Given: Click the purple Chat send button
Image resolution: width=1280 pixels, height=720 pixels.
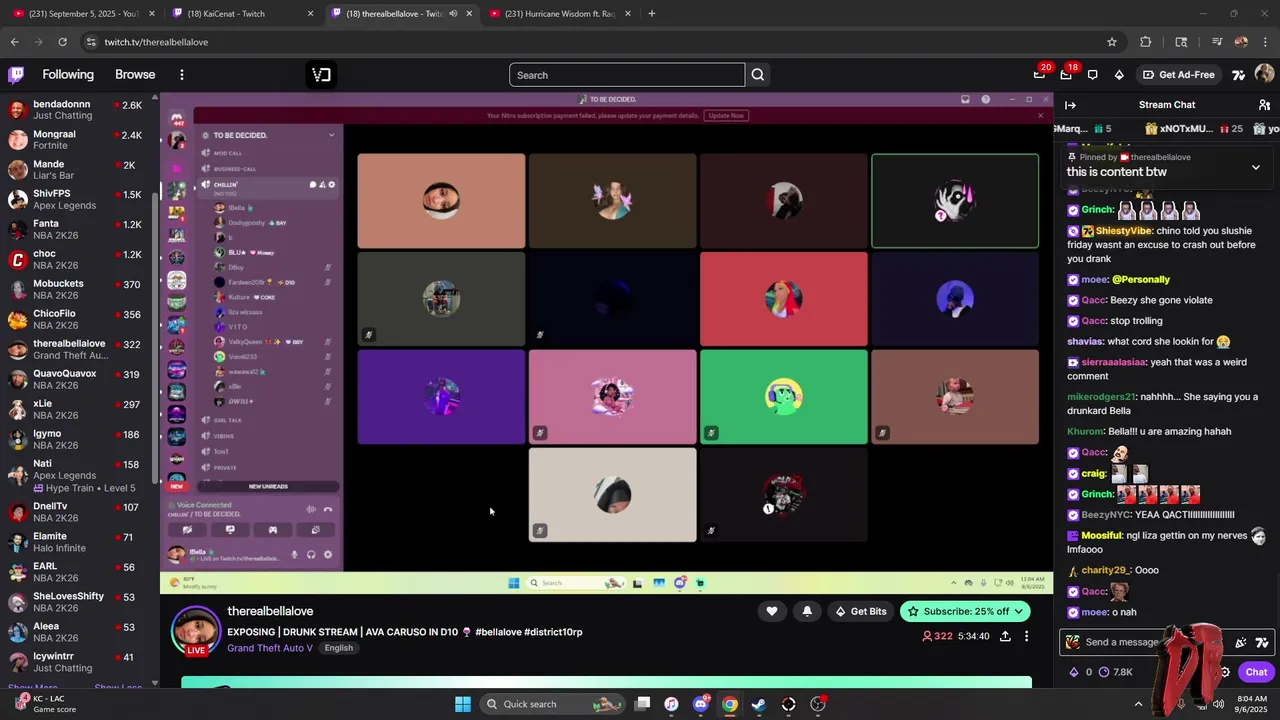Looking at the screenshot, I should (1256, 672).
